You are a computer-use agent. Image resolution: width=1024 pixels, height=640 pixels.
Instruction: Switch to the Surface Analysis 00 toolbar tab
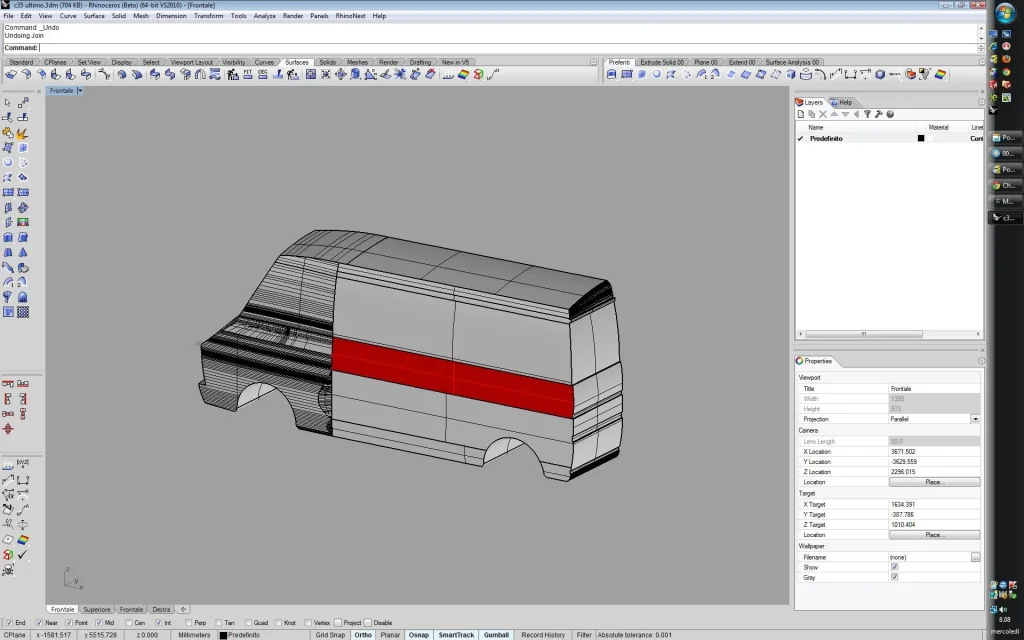[792, 62]
